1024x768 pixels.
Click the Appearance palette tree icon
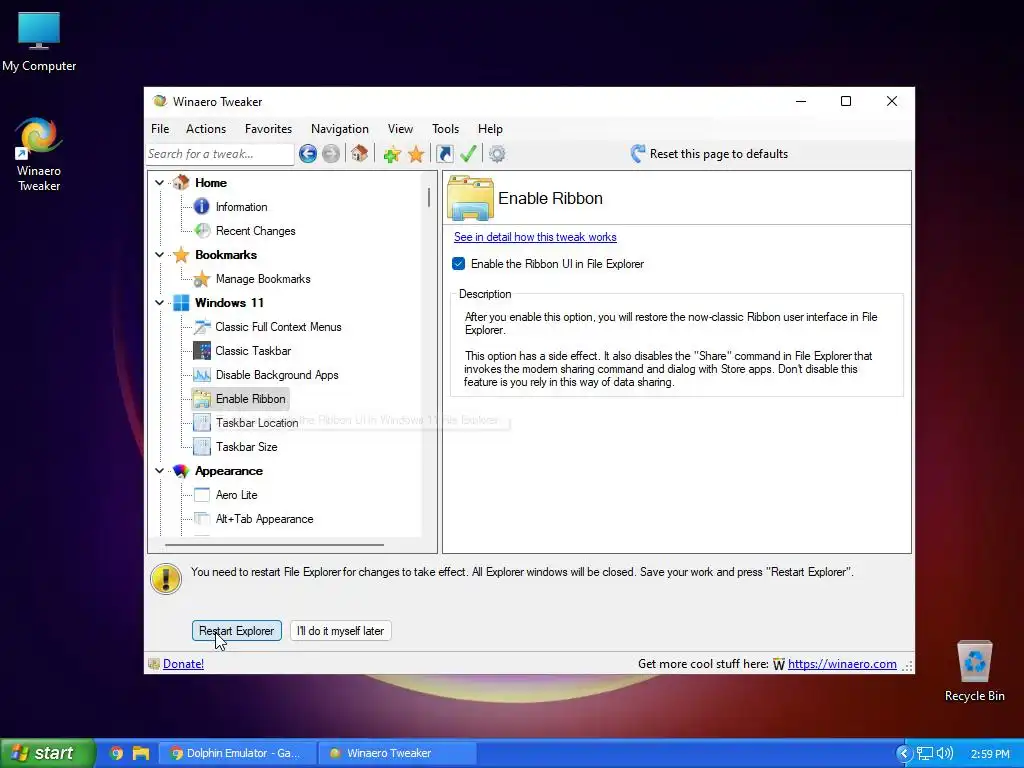181,471
